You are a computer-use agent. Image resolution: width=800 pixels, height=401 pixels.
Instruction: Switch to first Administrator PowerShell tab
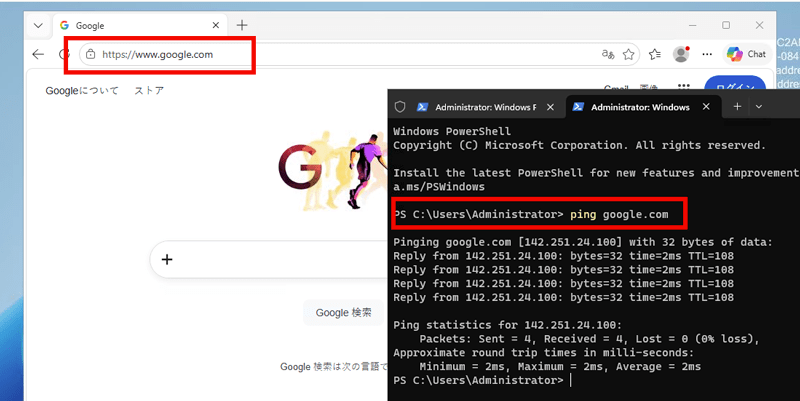pos(477,107)
